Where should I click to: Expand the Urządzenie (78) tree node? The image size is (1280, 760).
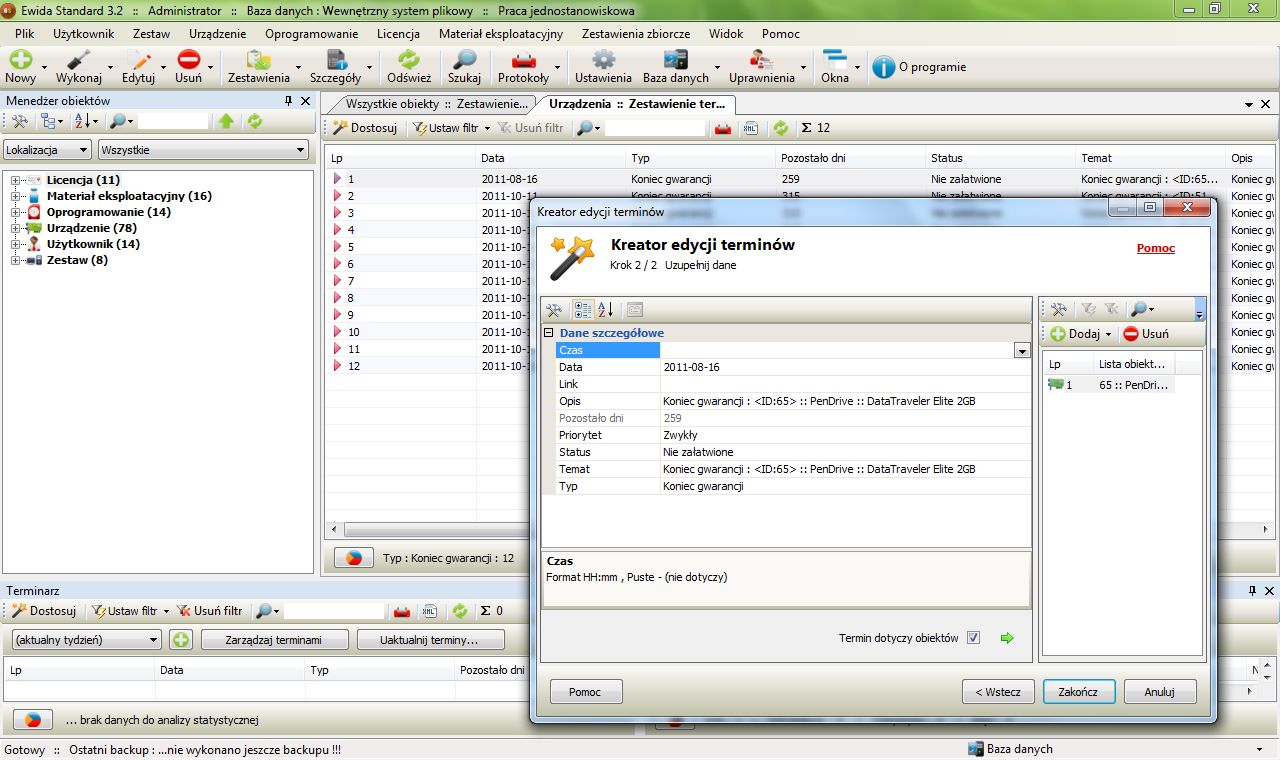(16, 228)
